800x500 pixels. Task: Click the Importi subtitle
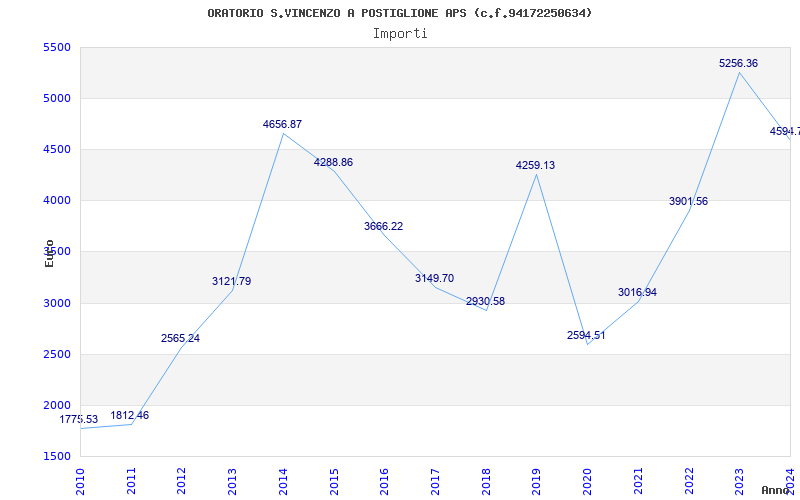400,34
